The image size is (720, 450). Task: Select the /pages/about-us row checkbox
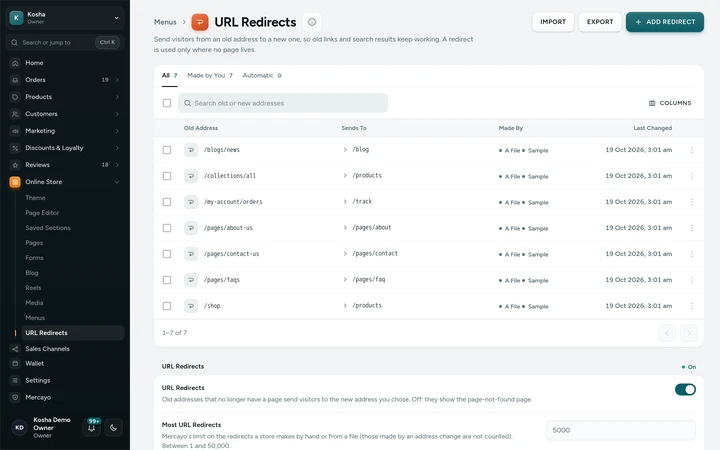[x=167, y=228]
